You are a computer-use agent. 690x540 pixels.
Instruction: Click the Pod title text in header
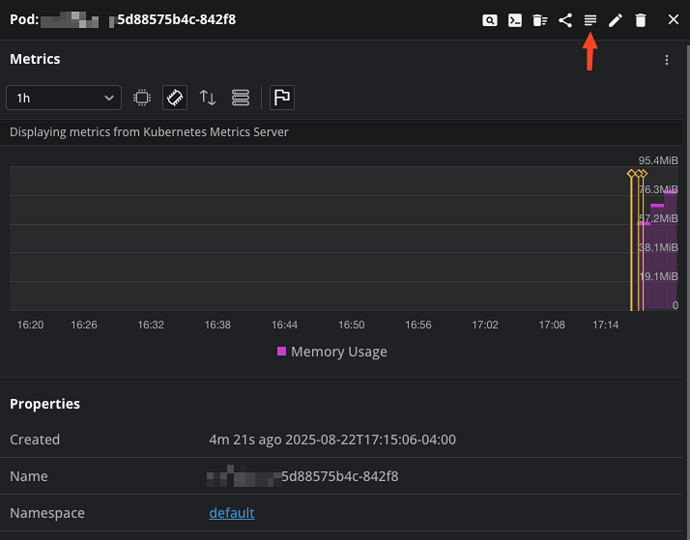pyautogui.click(x=123, y=20)
